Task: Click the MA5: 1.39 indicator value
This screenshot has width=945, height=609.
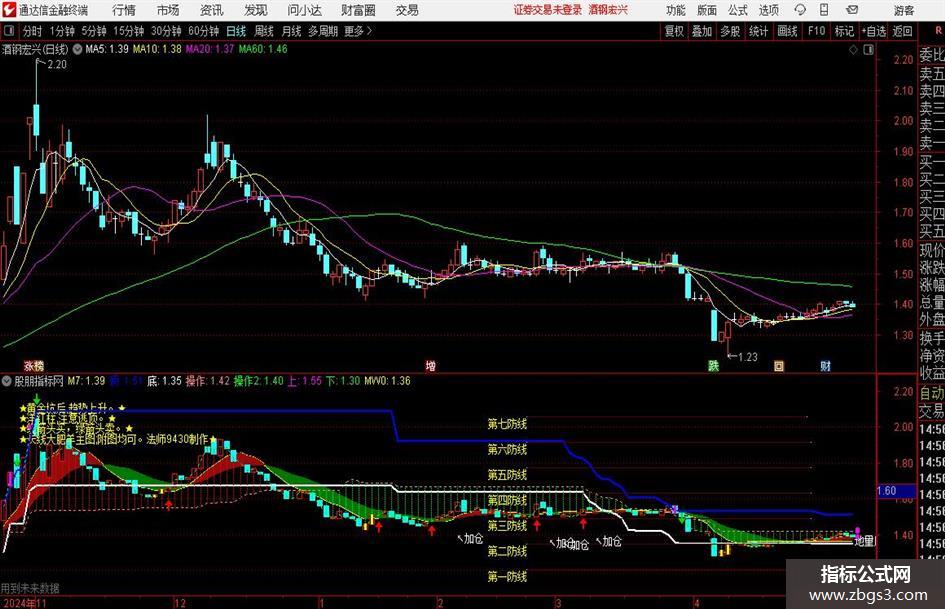Action: tap(107, 49)
